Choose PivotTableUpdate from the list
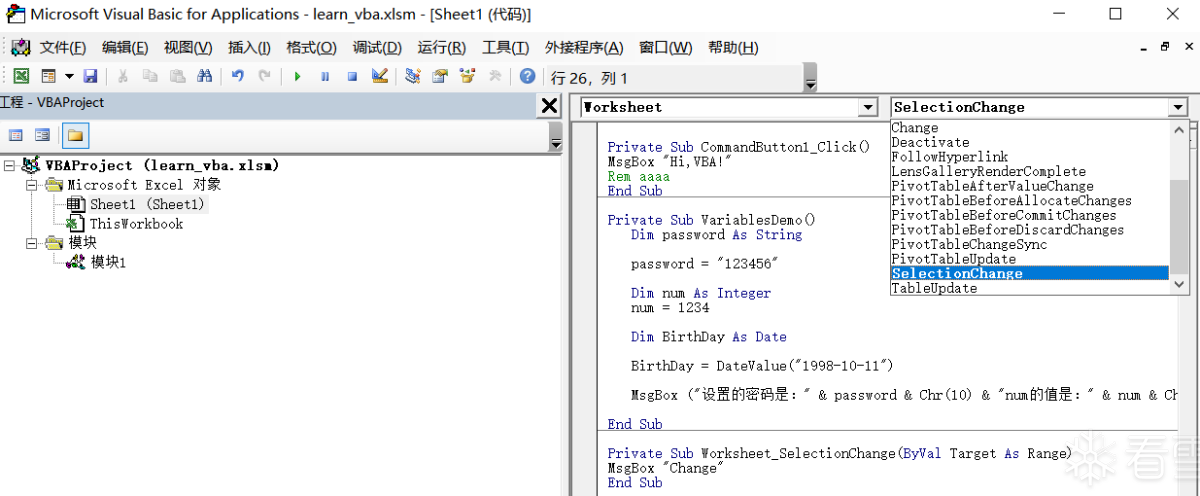The width and height of the screenshot is (1200, 496). [1029, 259]
